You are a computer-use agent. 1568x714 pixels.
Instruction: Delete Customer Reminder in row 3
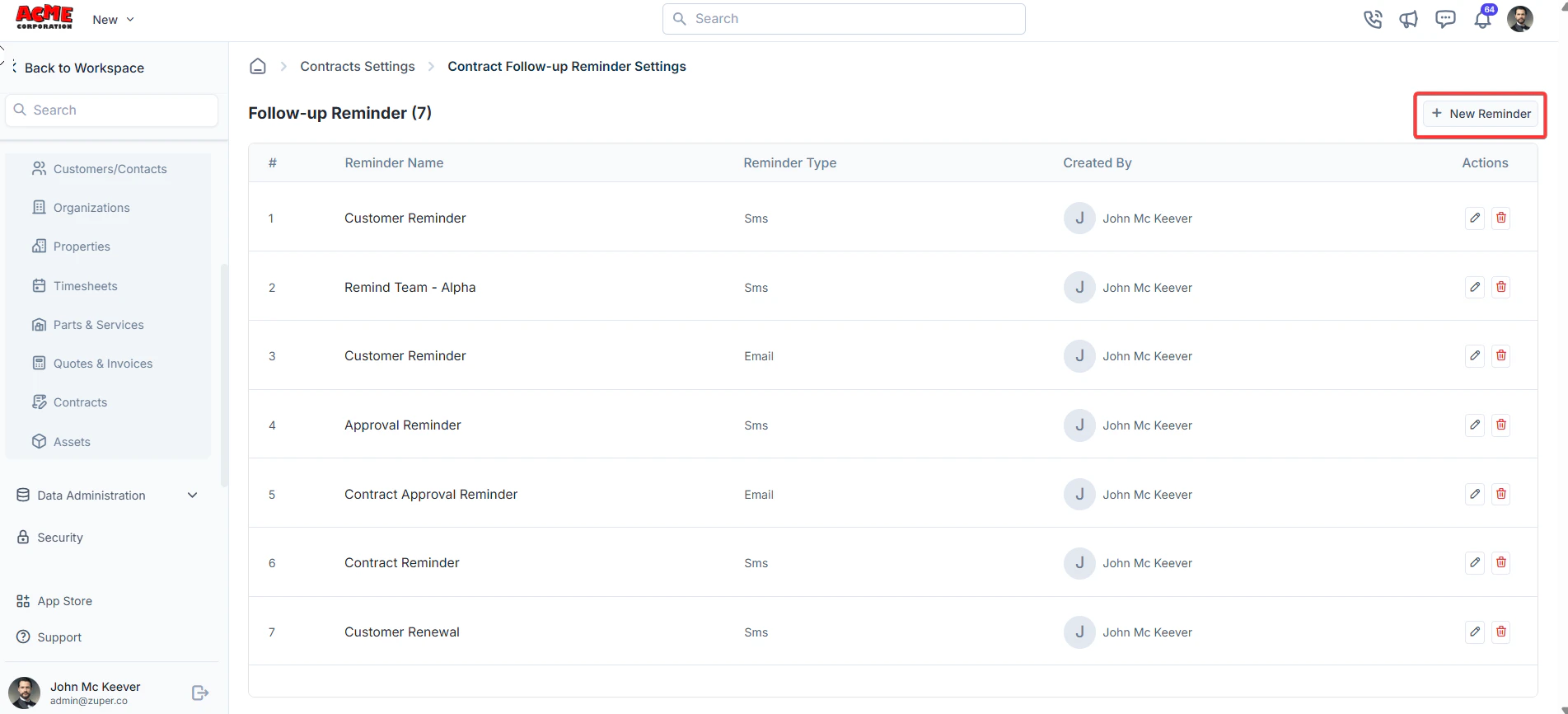tap(1501, 355)
